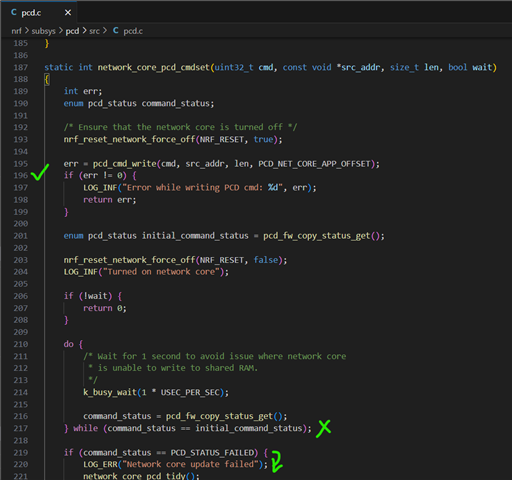Image resolution: width=512 pixels, height=480 pixels.
Task: Click PCD_STATUS_FAILED constant
Action: pyautogui.click(x=212, y=453)
